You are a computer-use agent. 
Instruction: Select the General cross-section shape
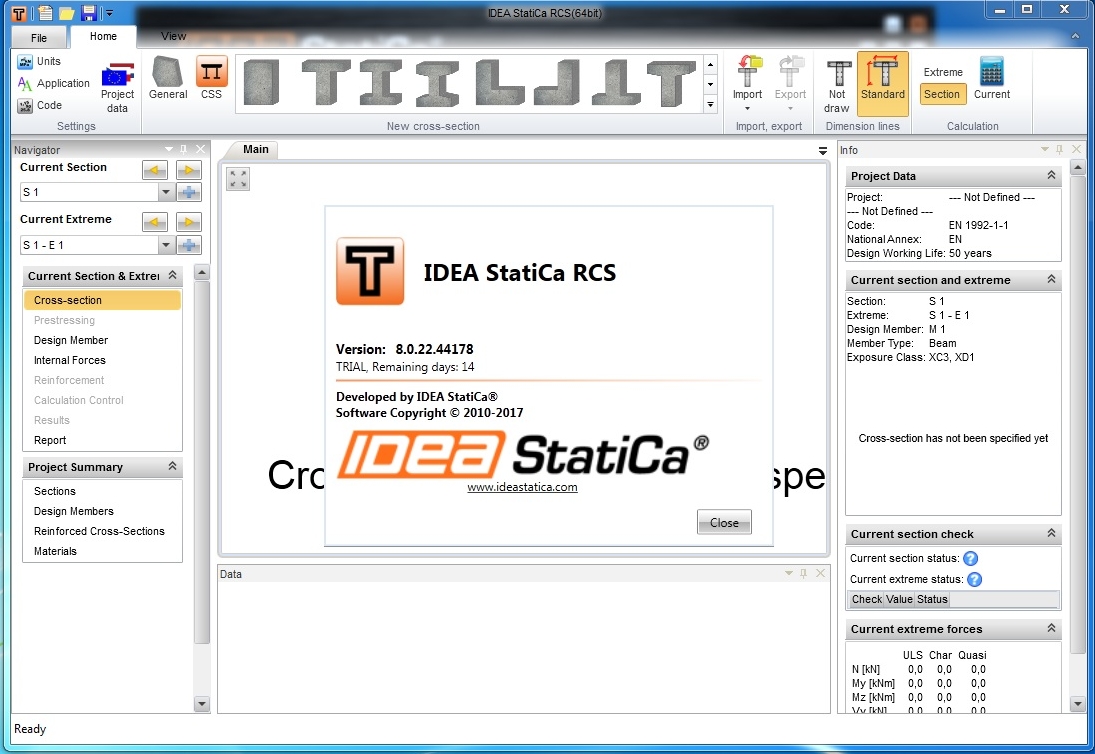pyautogui.click(x=168, y=79)
